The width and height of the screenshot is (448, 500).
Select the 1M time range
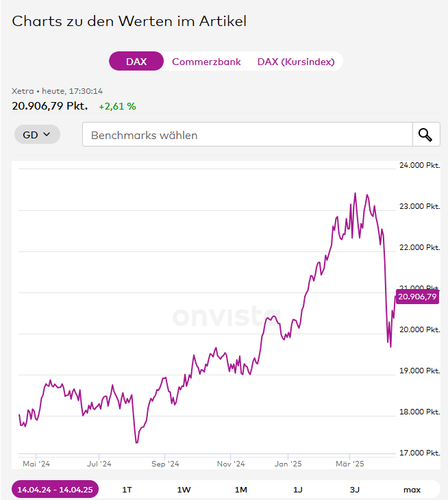coord(241,490)
